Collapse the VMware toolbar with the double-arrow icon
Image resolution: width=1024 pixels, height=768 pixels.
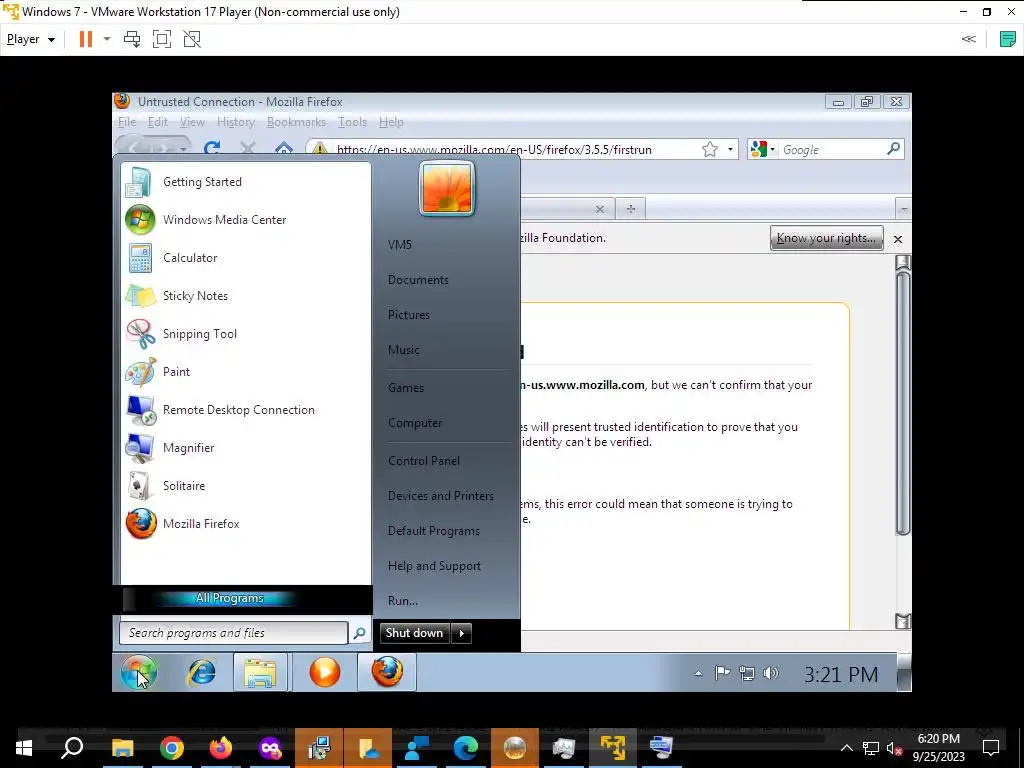click(x=968, y=39)
